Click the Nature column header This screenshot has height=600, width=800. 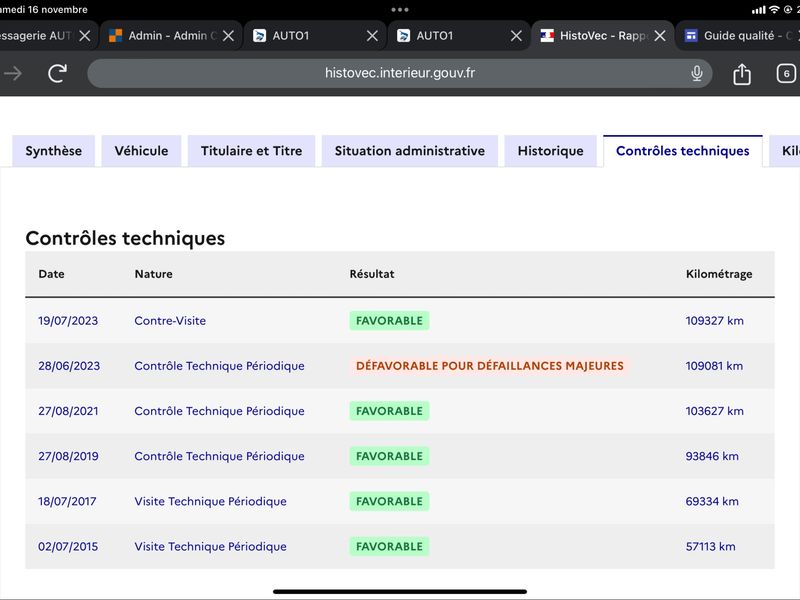154,274
